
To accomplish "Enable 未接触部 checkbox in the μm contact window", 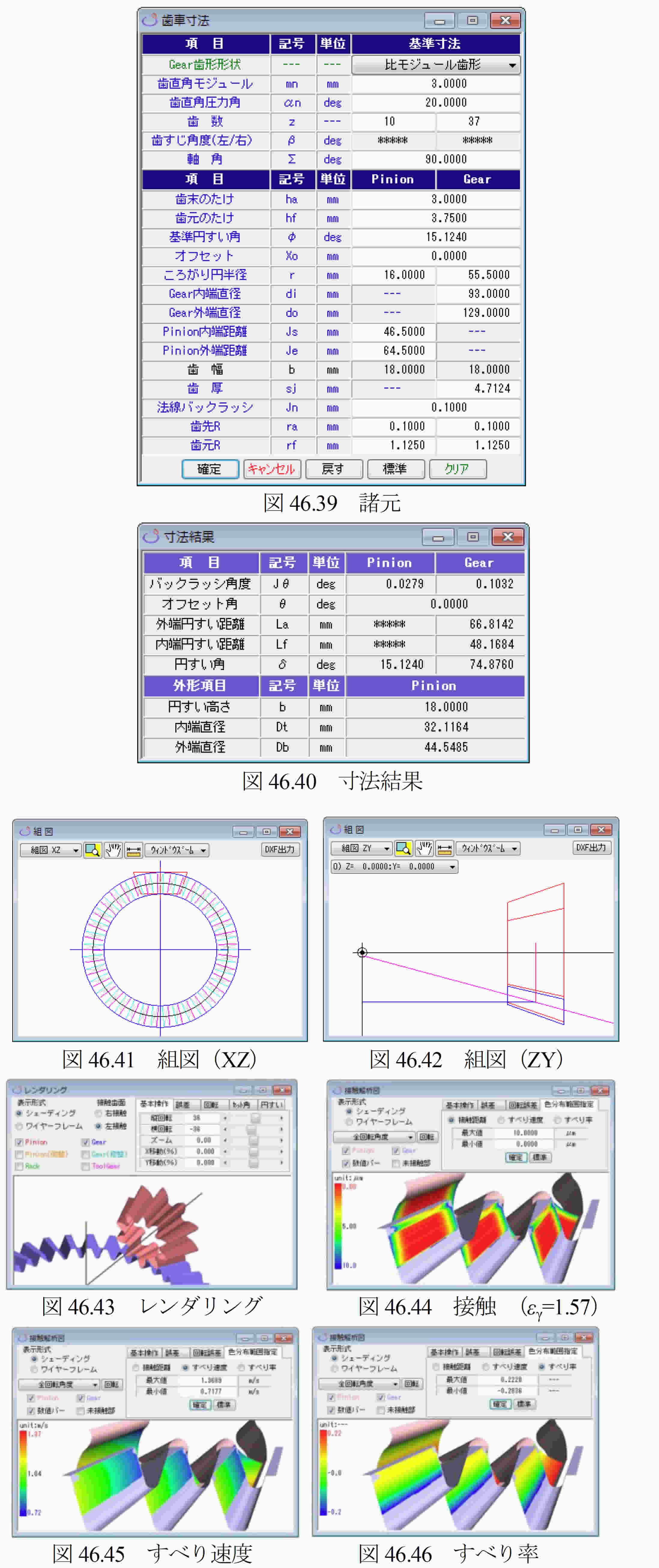I will 396,1163.
